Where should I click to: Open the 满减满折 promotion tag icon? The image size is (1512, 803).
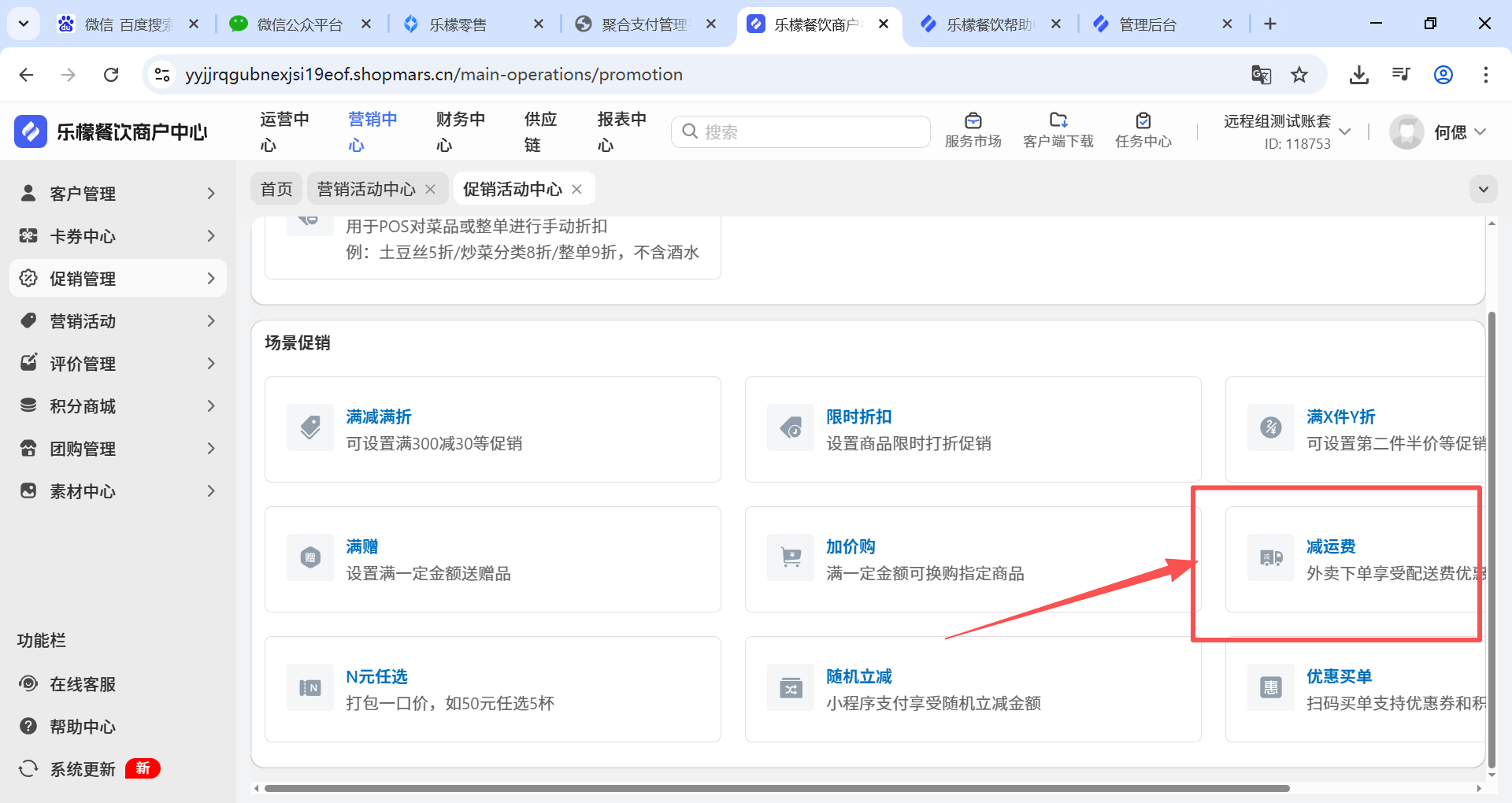click(x=310, y=427)
